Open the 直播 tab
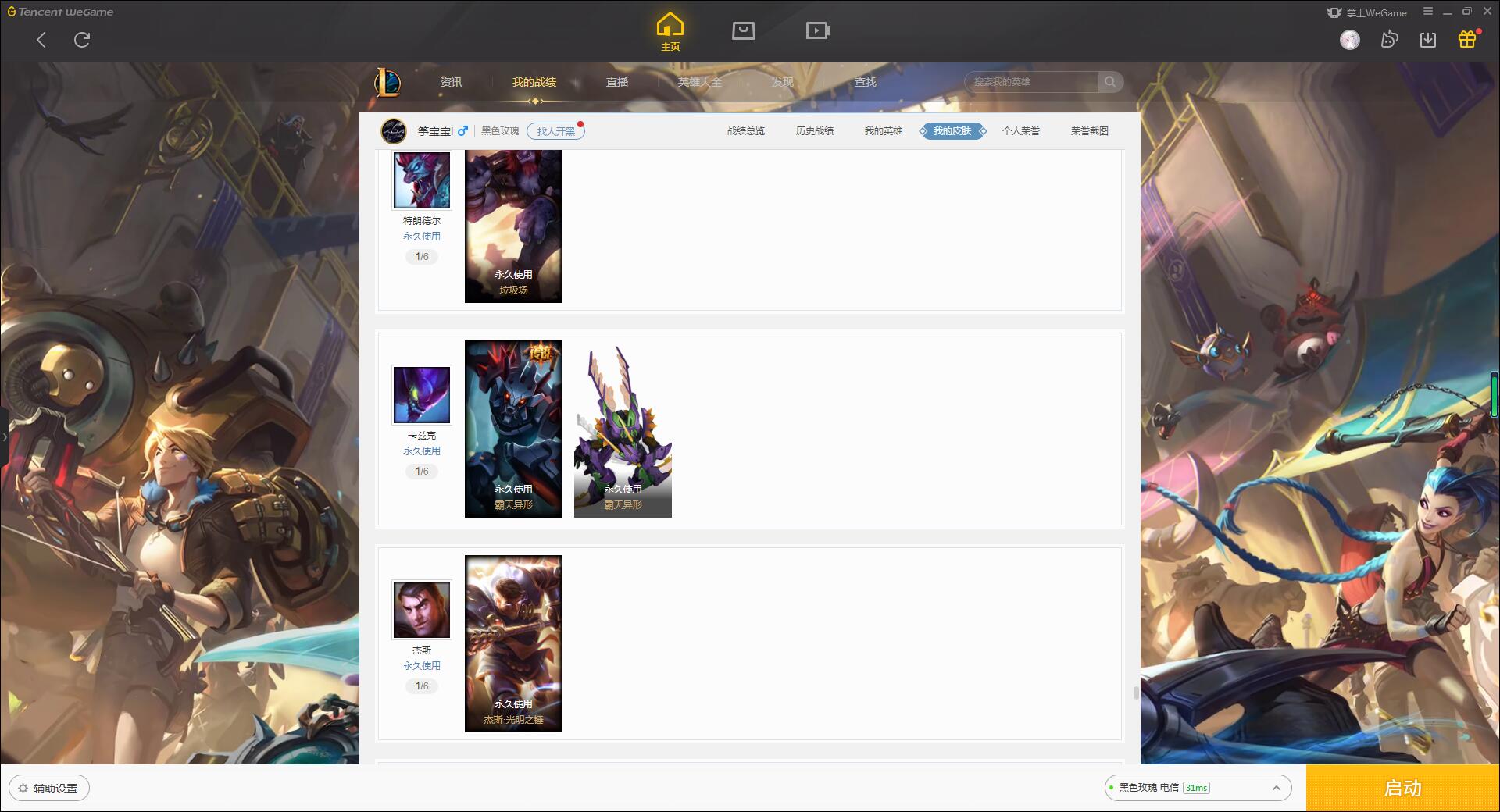The height and width of the screenshot is (812, 1500). coord(617,82)
